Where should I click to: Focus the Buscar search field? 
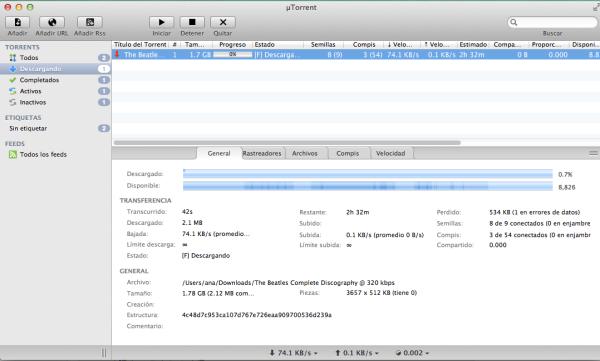pos(553,22)
